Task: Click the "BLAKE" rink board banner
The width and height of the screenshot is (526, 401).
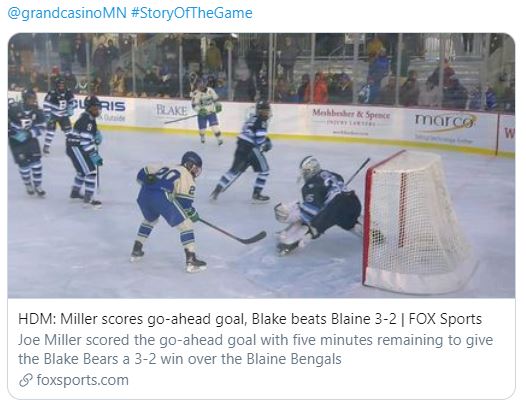Action: tap(172, 110)
